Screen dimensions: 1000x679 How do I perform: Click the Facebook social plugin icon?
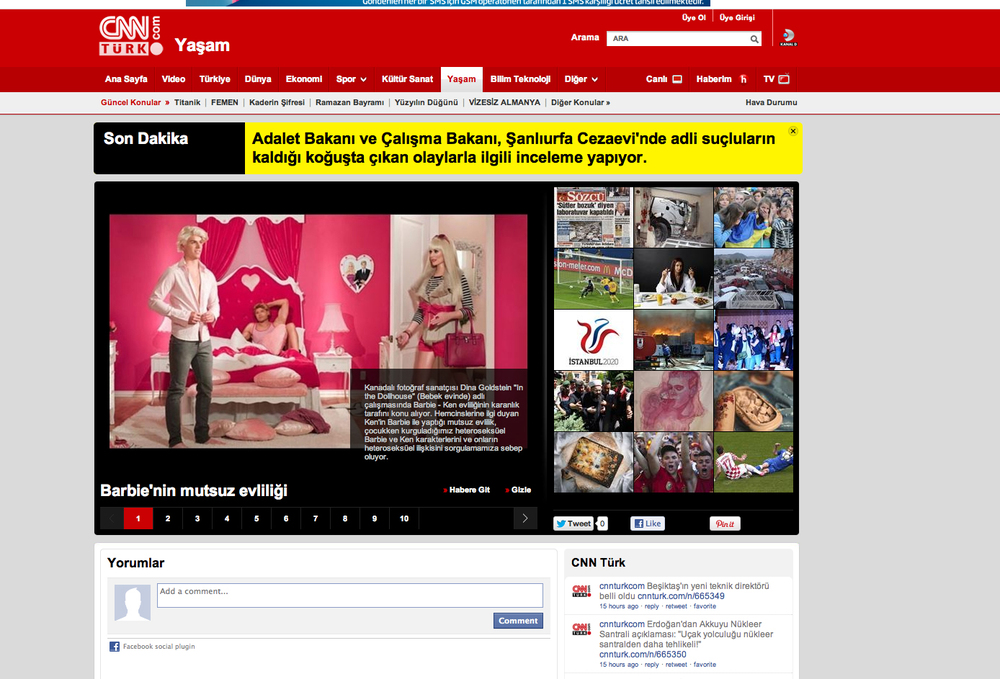tap(114, 646)
